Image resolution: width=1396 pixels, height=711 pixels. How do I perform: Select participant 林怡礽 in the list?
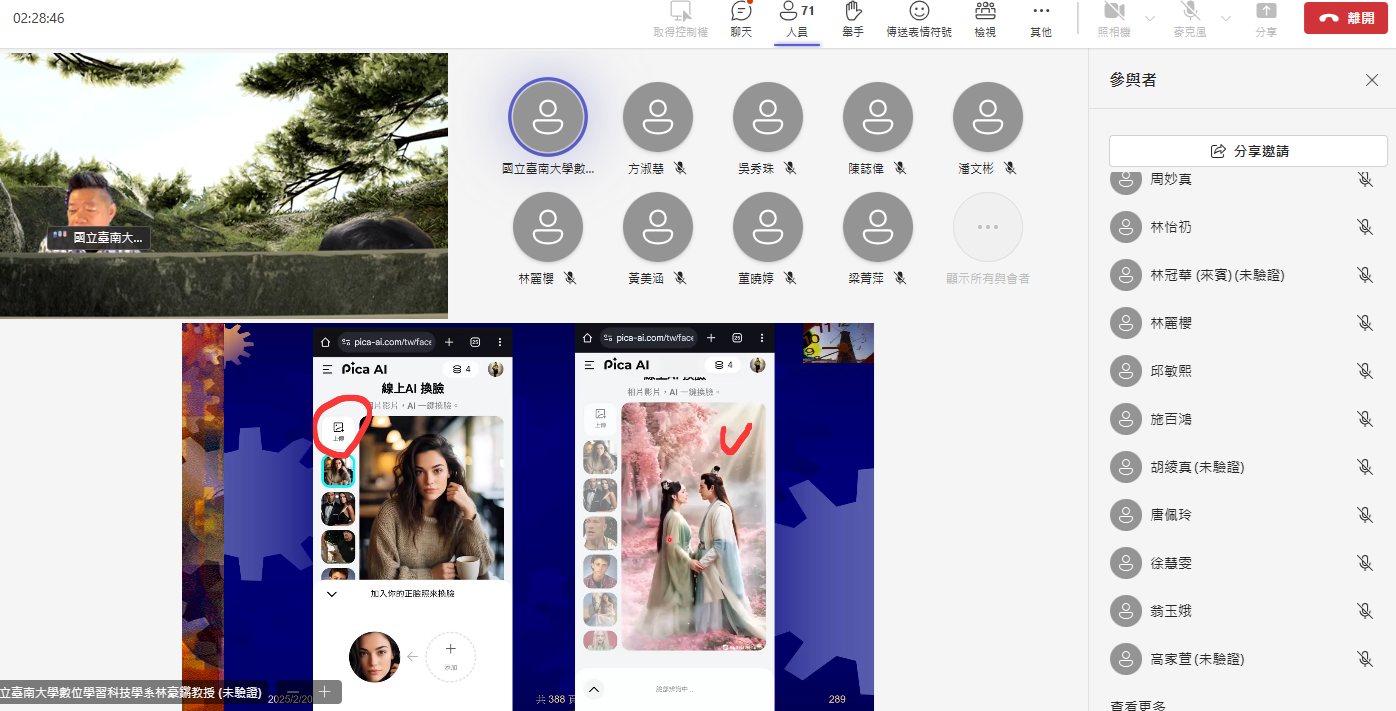pos(1242,227)
